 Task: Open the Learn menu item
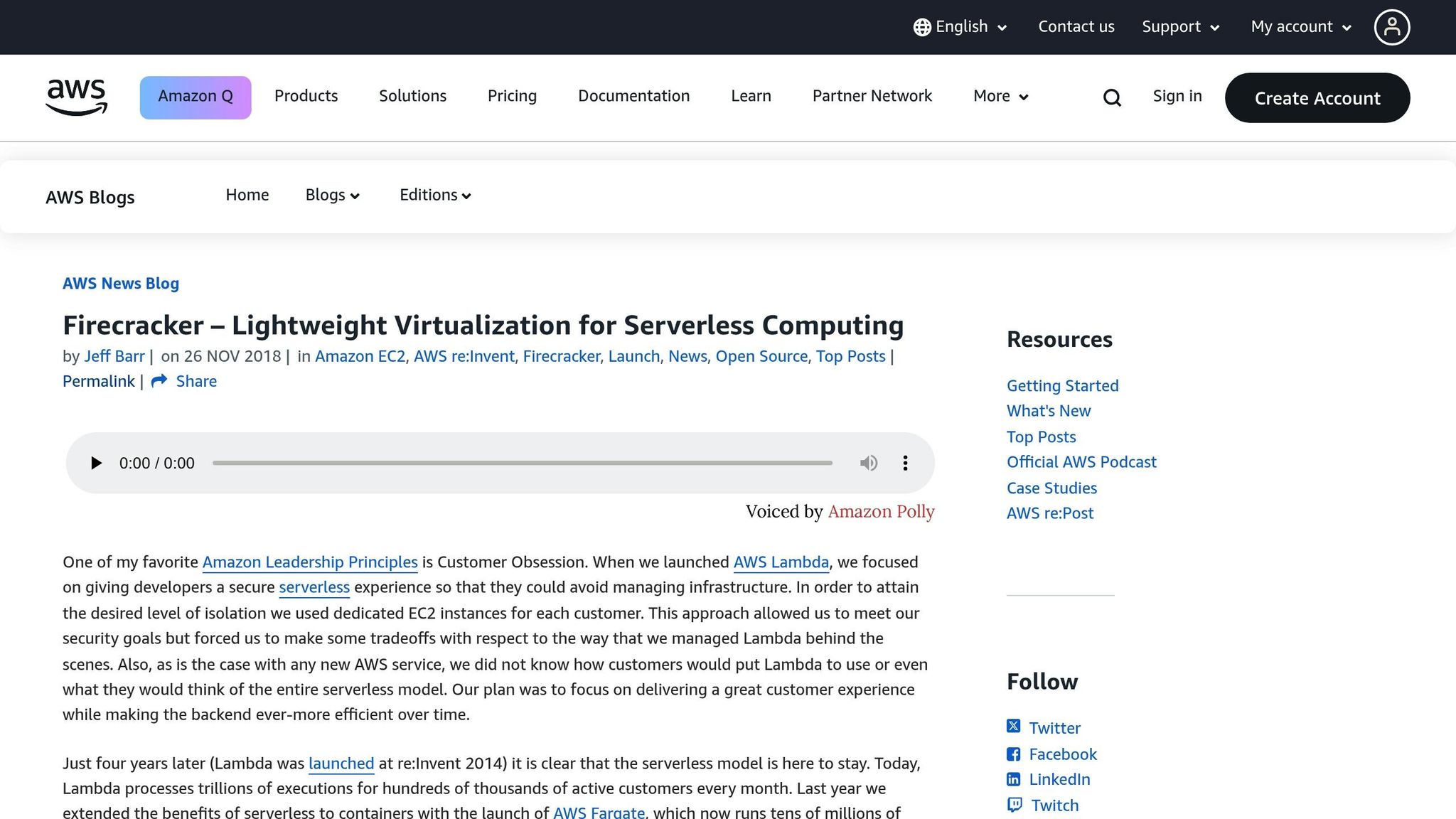[x=751, y=96]
